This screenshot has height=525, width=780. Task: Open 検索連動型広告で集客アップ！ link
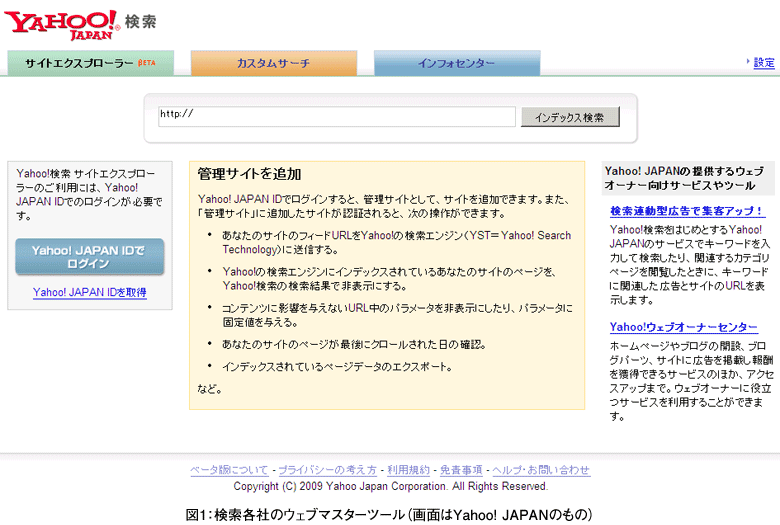687,211
